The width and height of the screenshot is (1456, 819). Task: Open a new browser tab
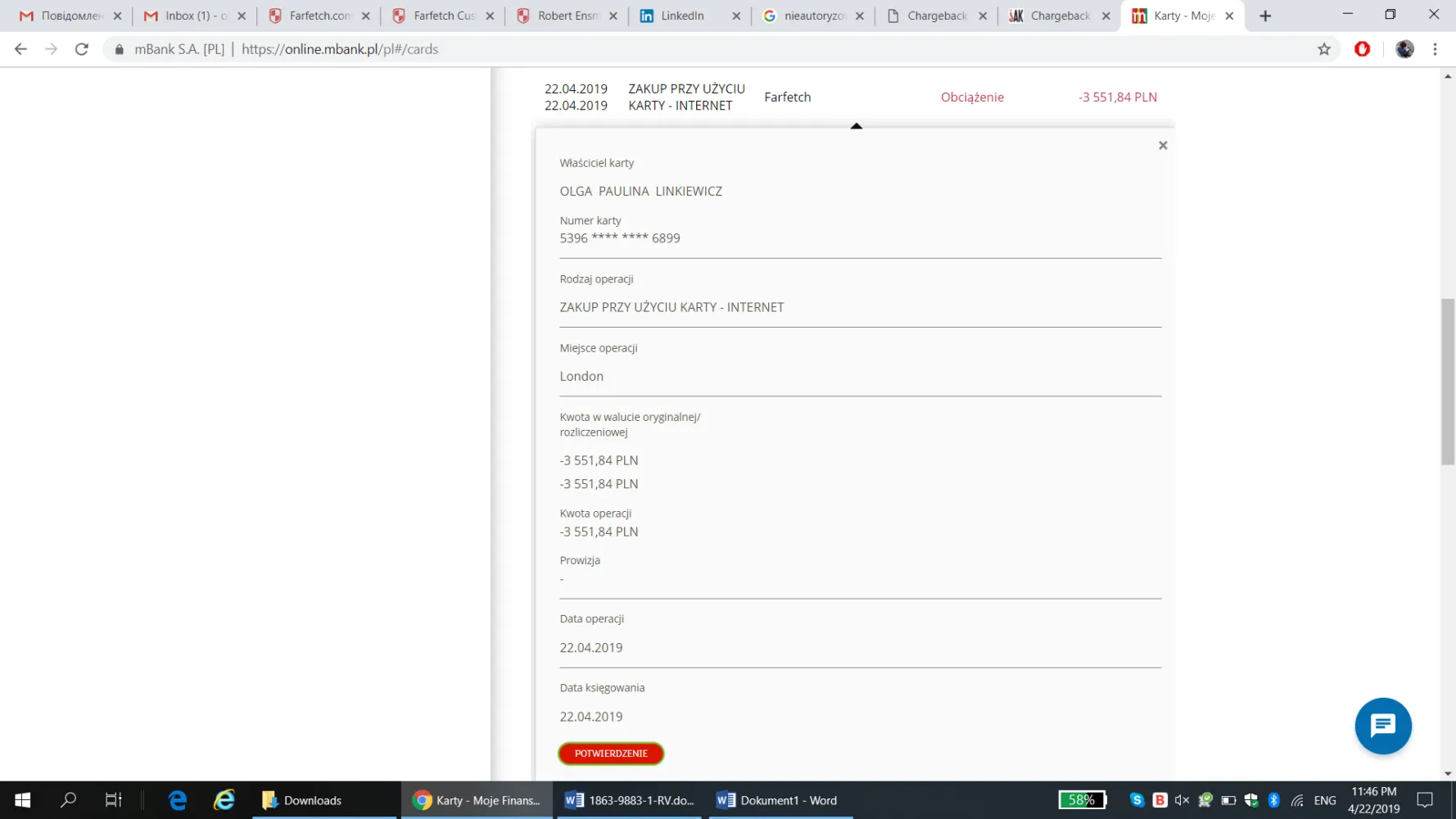[1265, 16]
